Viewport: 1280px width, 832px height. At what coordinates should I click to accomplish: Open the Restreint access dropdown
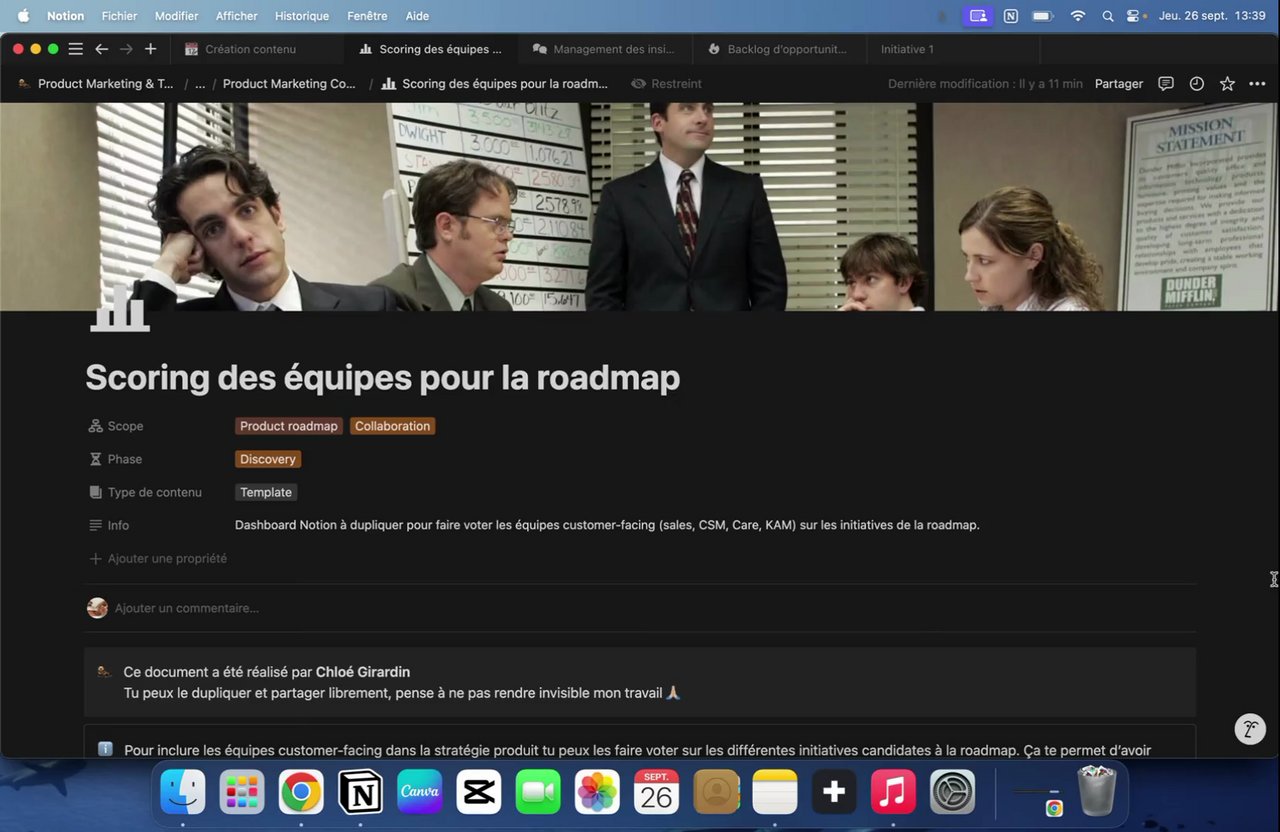(666, 84)
